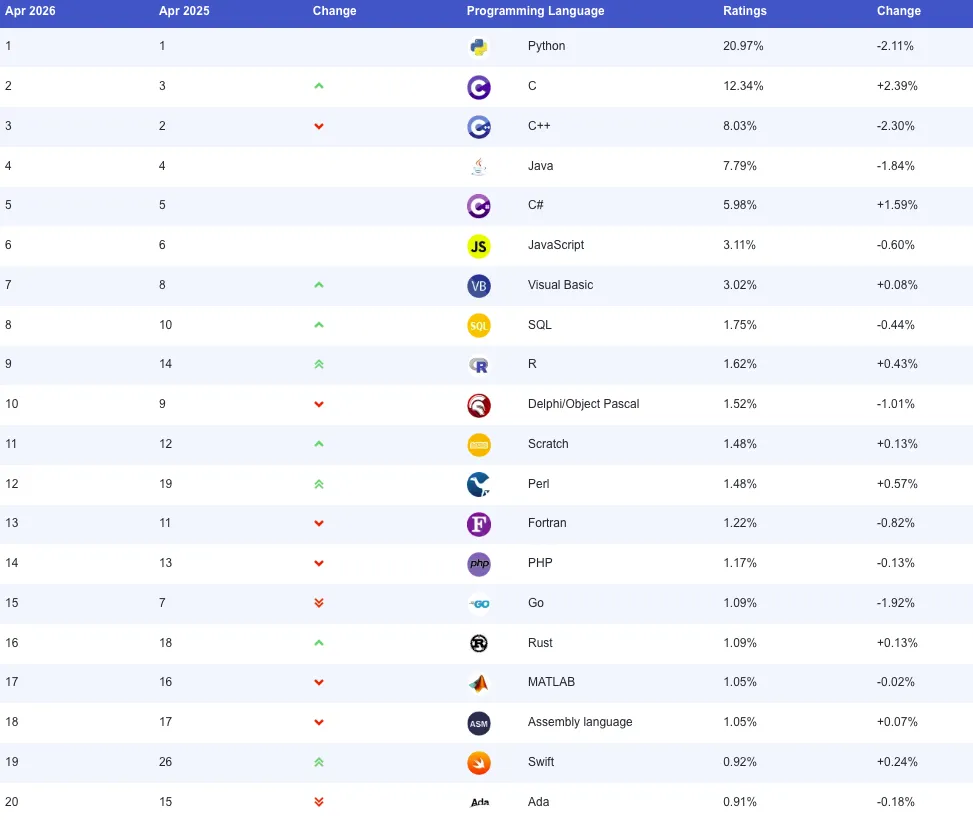Click the Perl rating value 1.48%
This screenshot has height=821, width=973.
tap(740, 483)
